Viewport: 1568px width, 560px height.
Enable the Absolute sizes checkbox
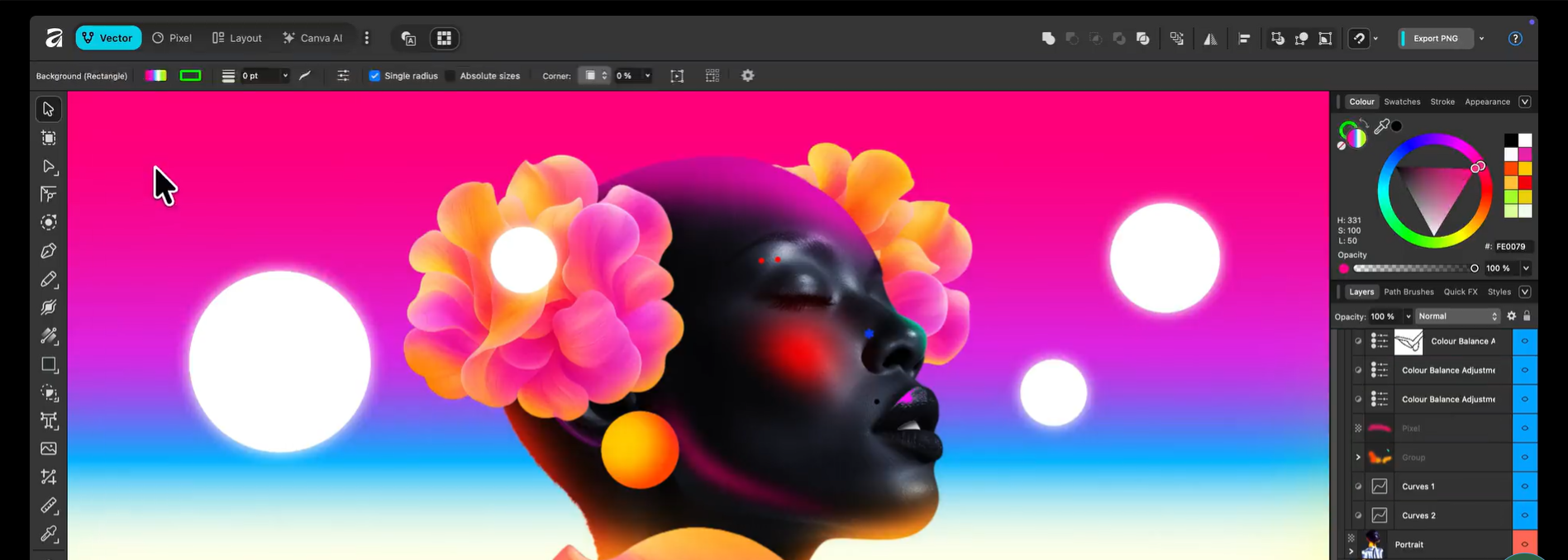click(x=450, y=76)
